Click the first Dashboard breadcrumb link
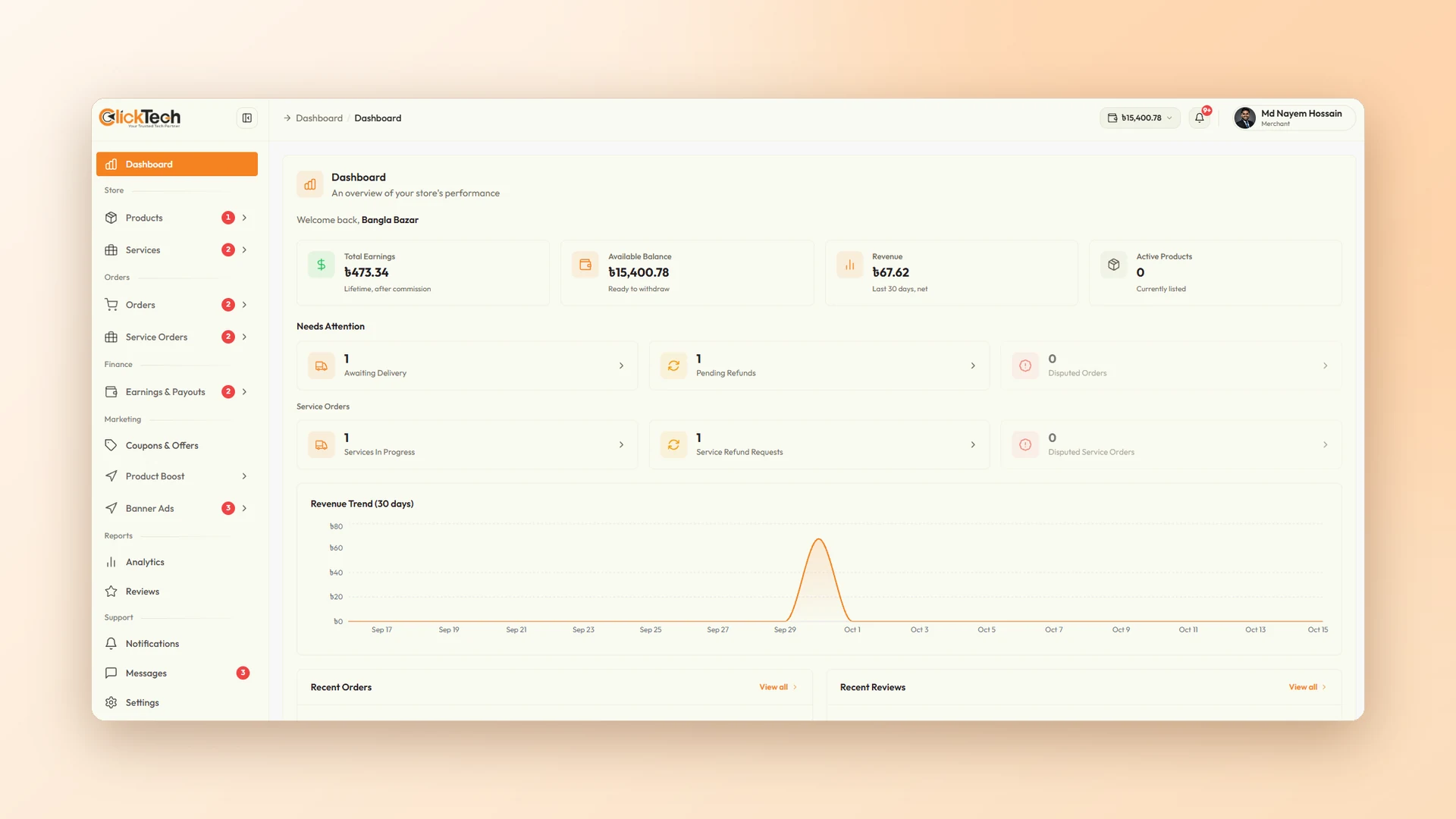1456x819 pixels. click(319, 118)
